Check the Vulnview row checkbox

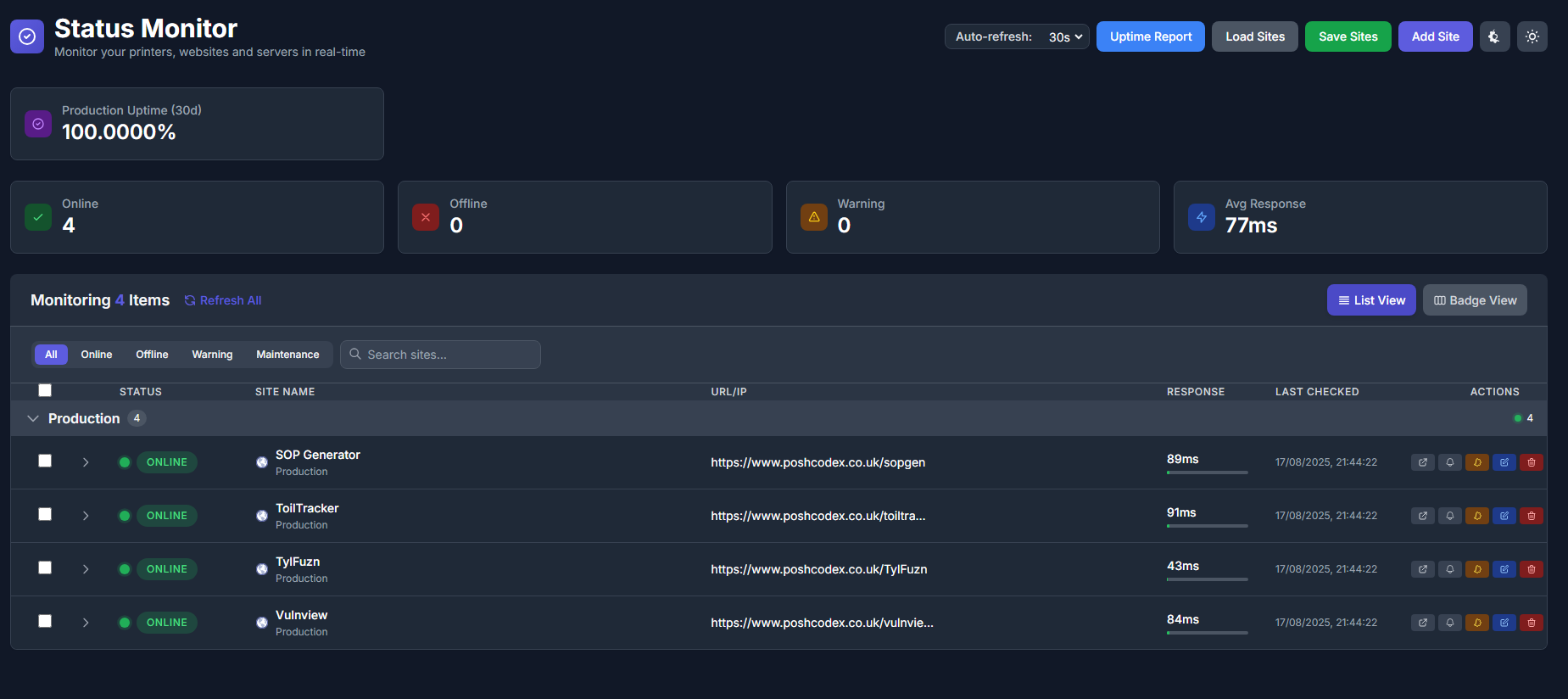(45, 621)
